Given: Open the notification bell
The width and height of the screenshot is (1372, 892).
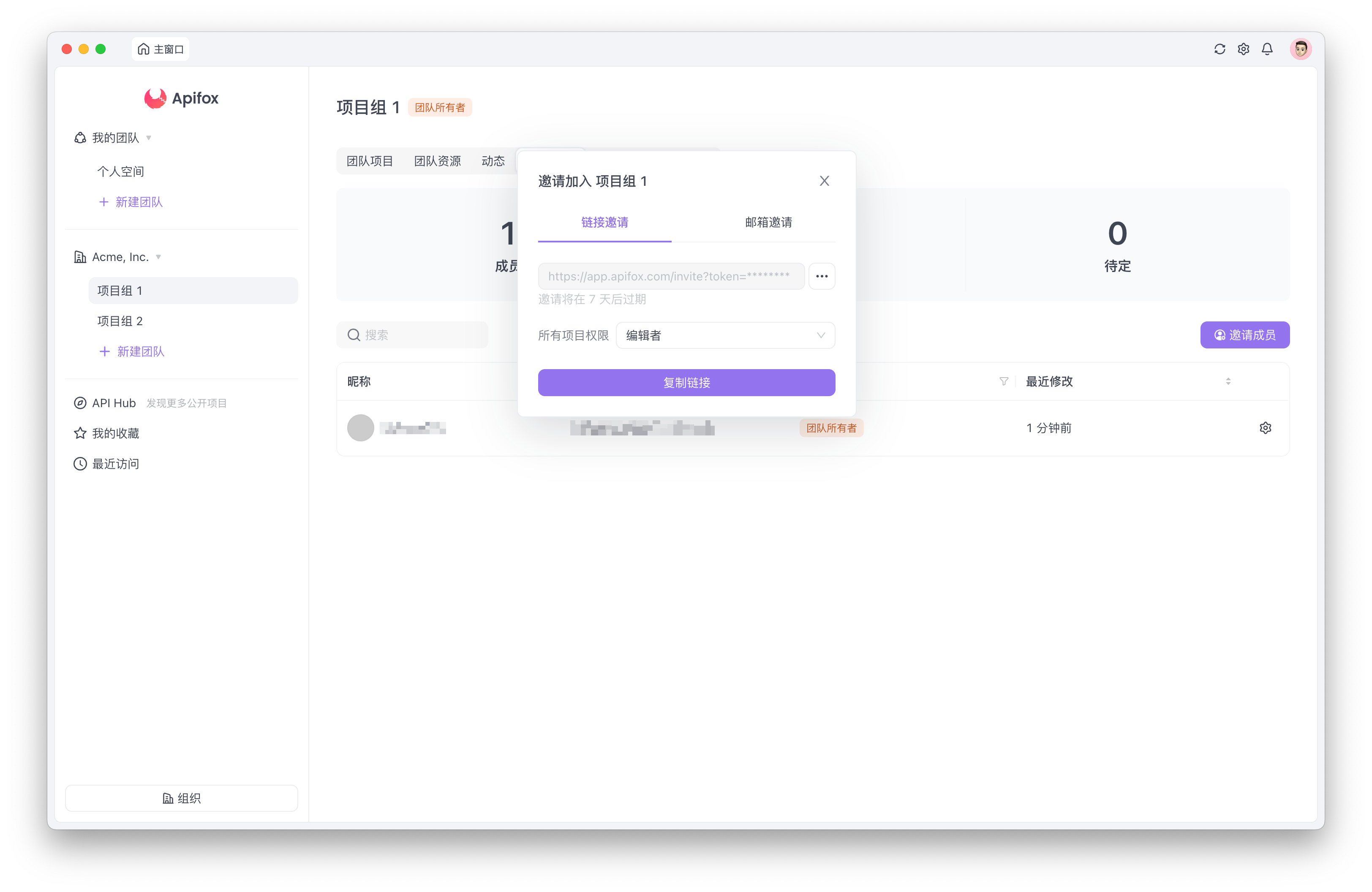Looking at the screenshot, I should pyautogui.click(x=1267, y=49).
